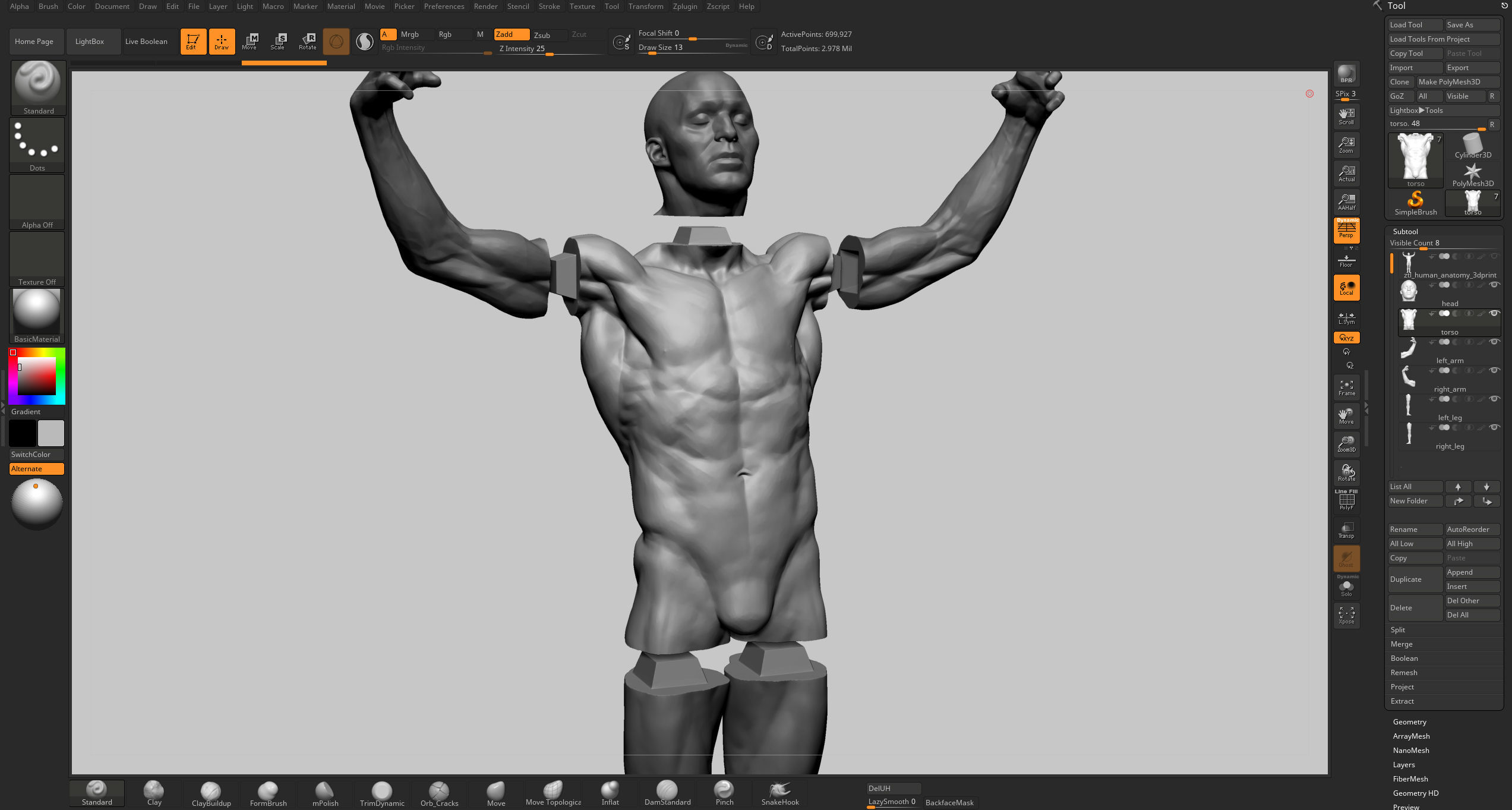The height and width of the screenshot is (810, 1512).
Task: Click the Xpose icon
Action: click(x=1346, y=615)
